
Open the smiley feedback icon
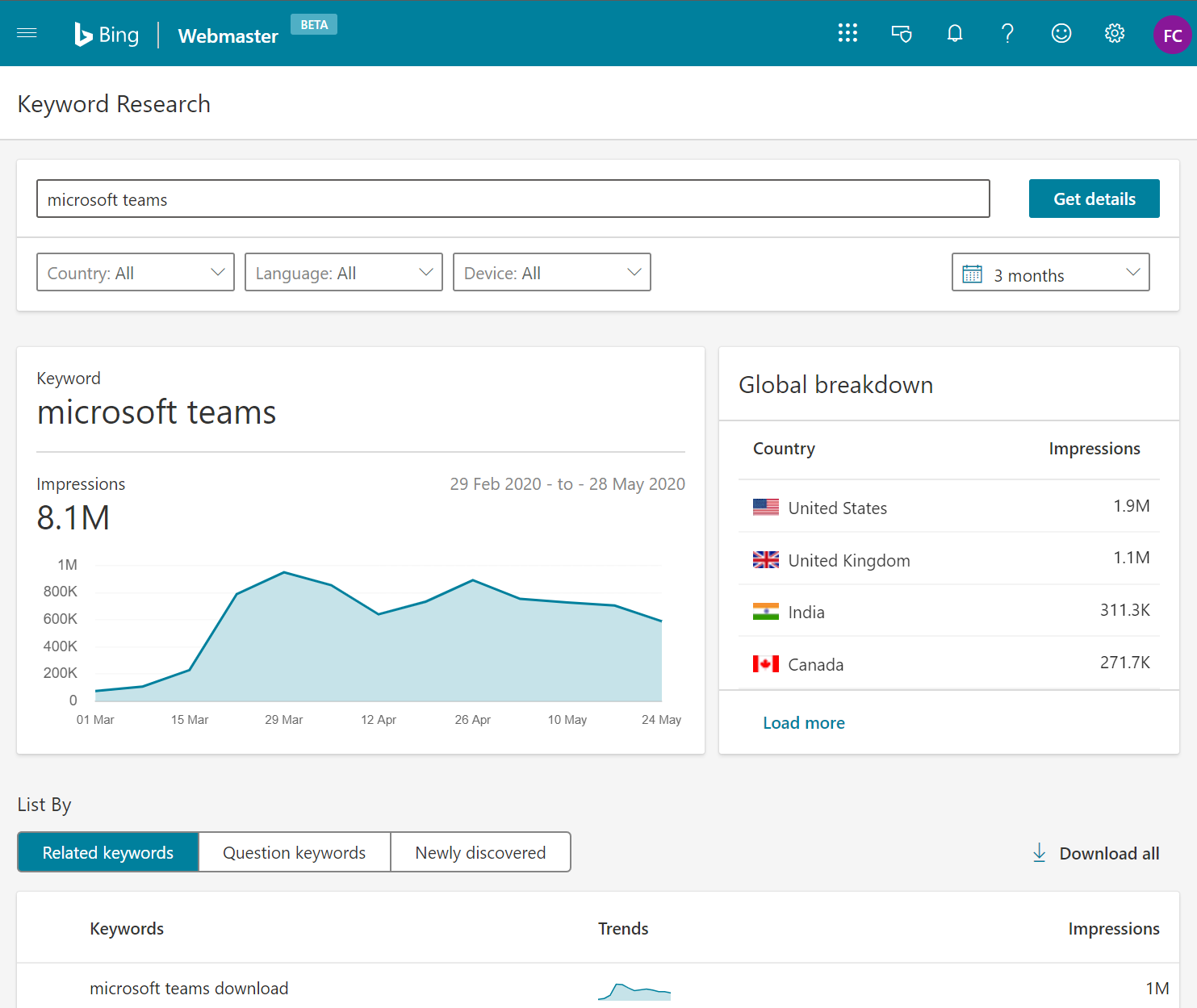coord(1061,33)
